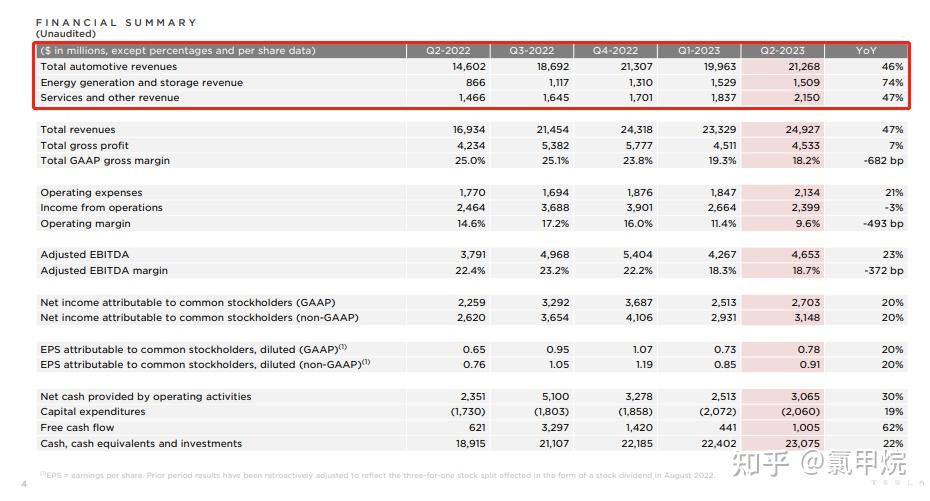This screenshot has width=930, height=501.
Task: Click the "Income from operations" row label
Action: click(101, 208)
